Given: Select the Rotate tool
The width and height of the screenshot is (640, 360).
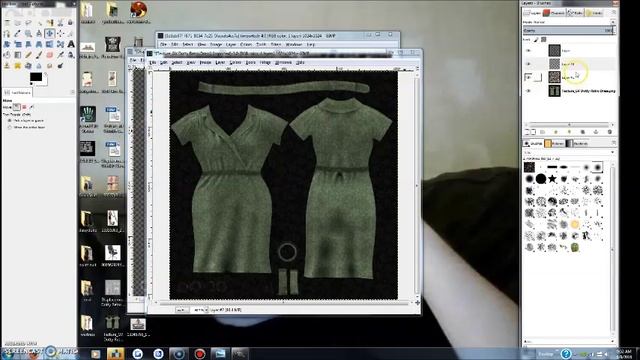Looking at the screenshot, I should pos(7,44).
